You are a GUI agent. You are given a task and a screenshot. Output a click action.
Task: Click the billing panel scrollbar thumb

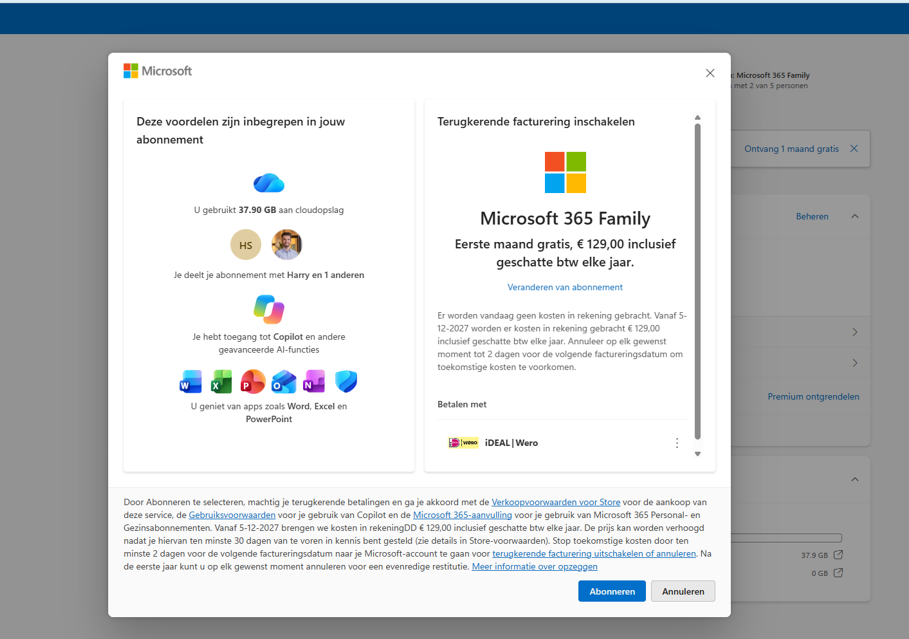[697, 281]
